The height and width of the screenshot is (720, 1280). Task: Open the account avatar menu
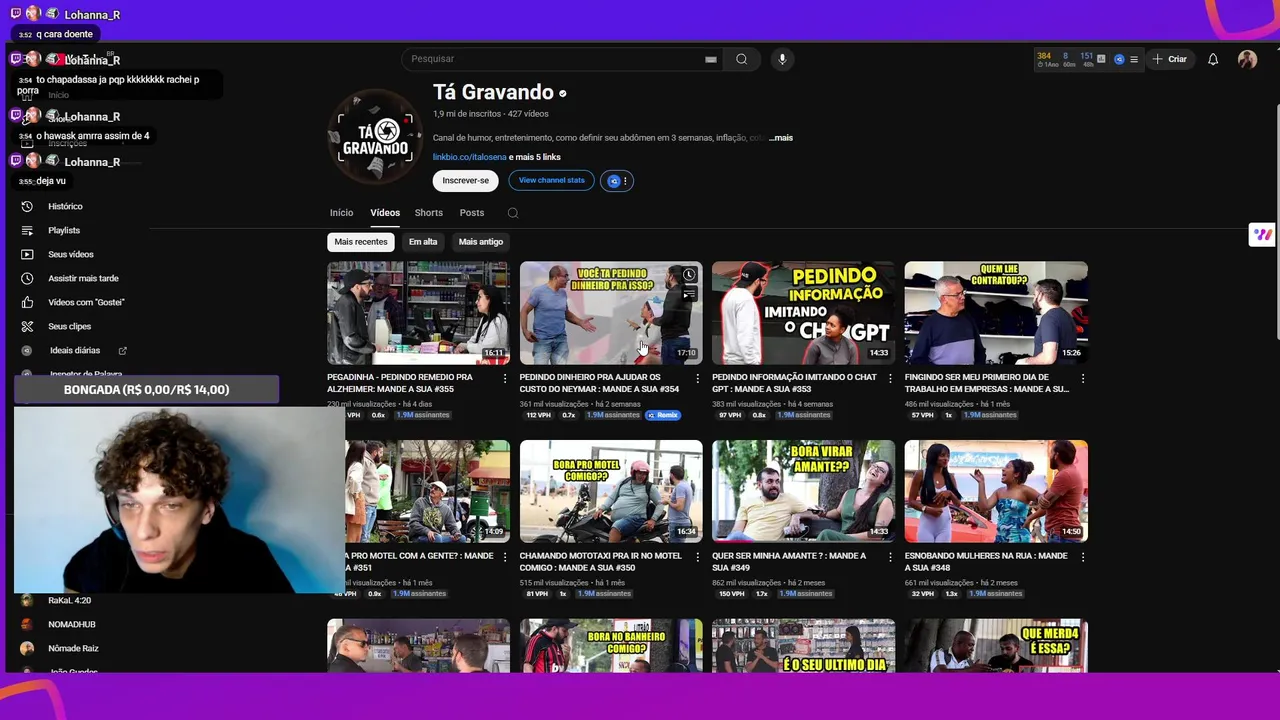(x=1247, y=59)
